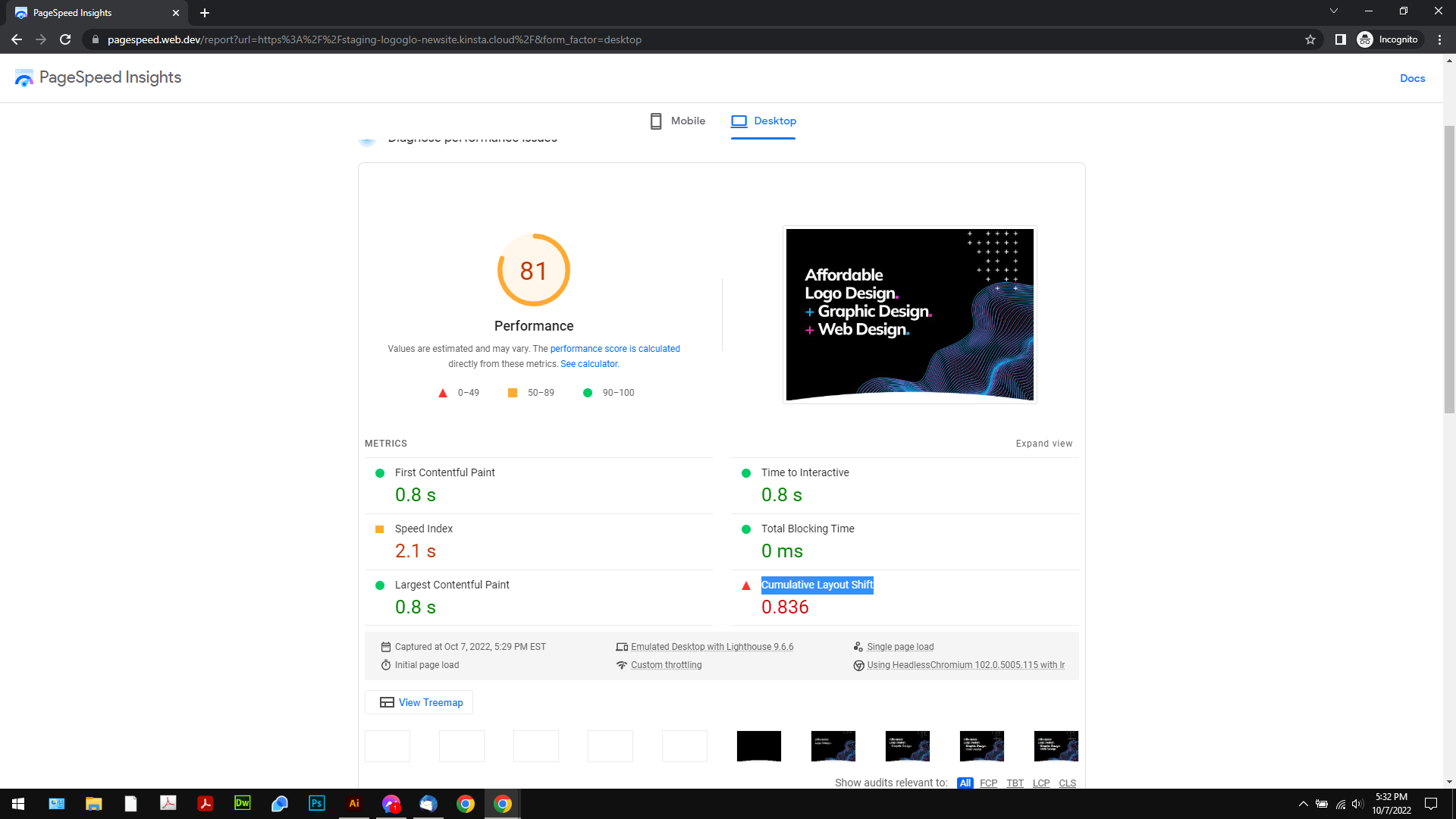Expand view of the metrics section
Screen dimensions: 1456x819
pyautogui.click(x=1043, y=444)
